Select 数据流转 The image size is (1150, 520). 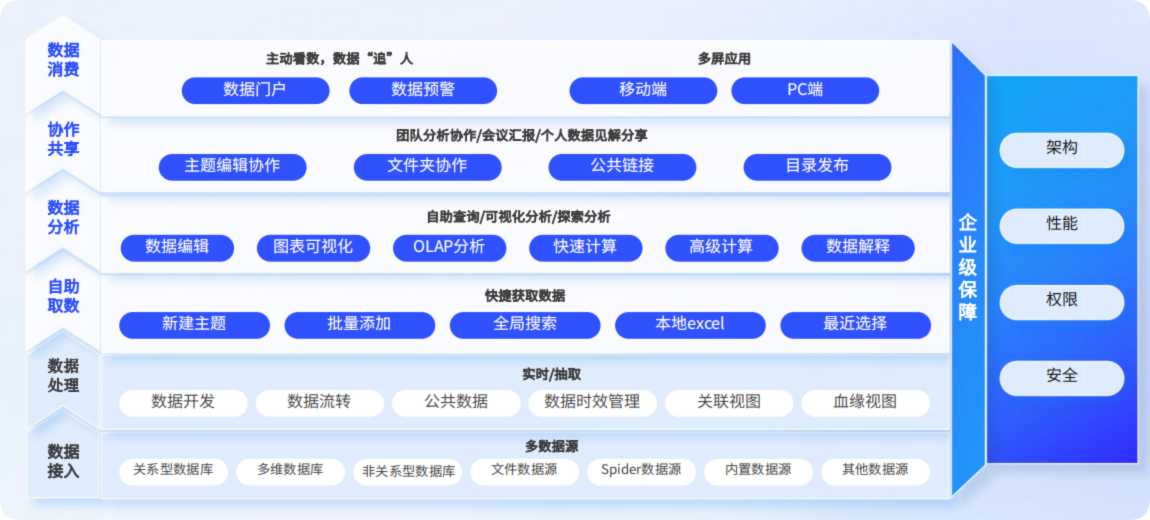[x=319, y=403]
